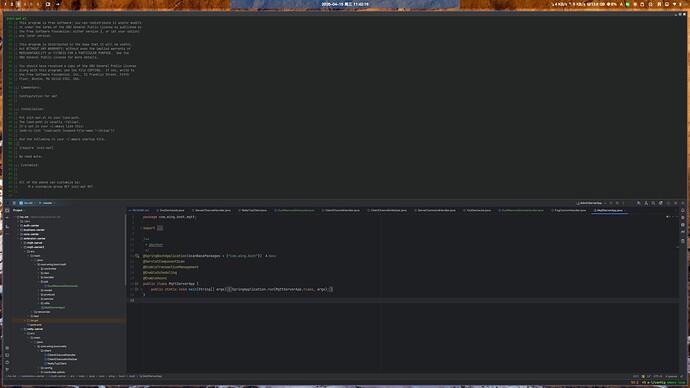
Task: Switch to workspace 1 in top panel
Action: point(5,4)
